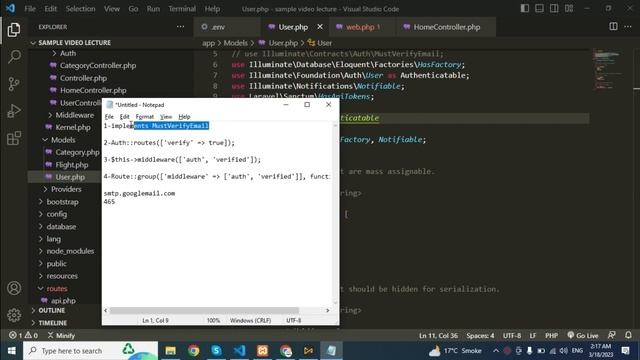Image resolution: width=640 pixels, height=360 pixels.
Task: Show errors and warnings in status bar
Action: click(x=23, y=336)
